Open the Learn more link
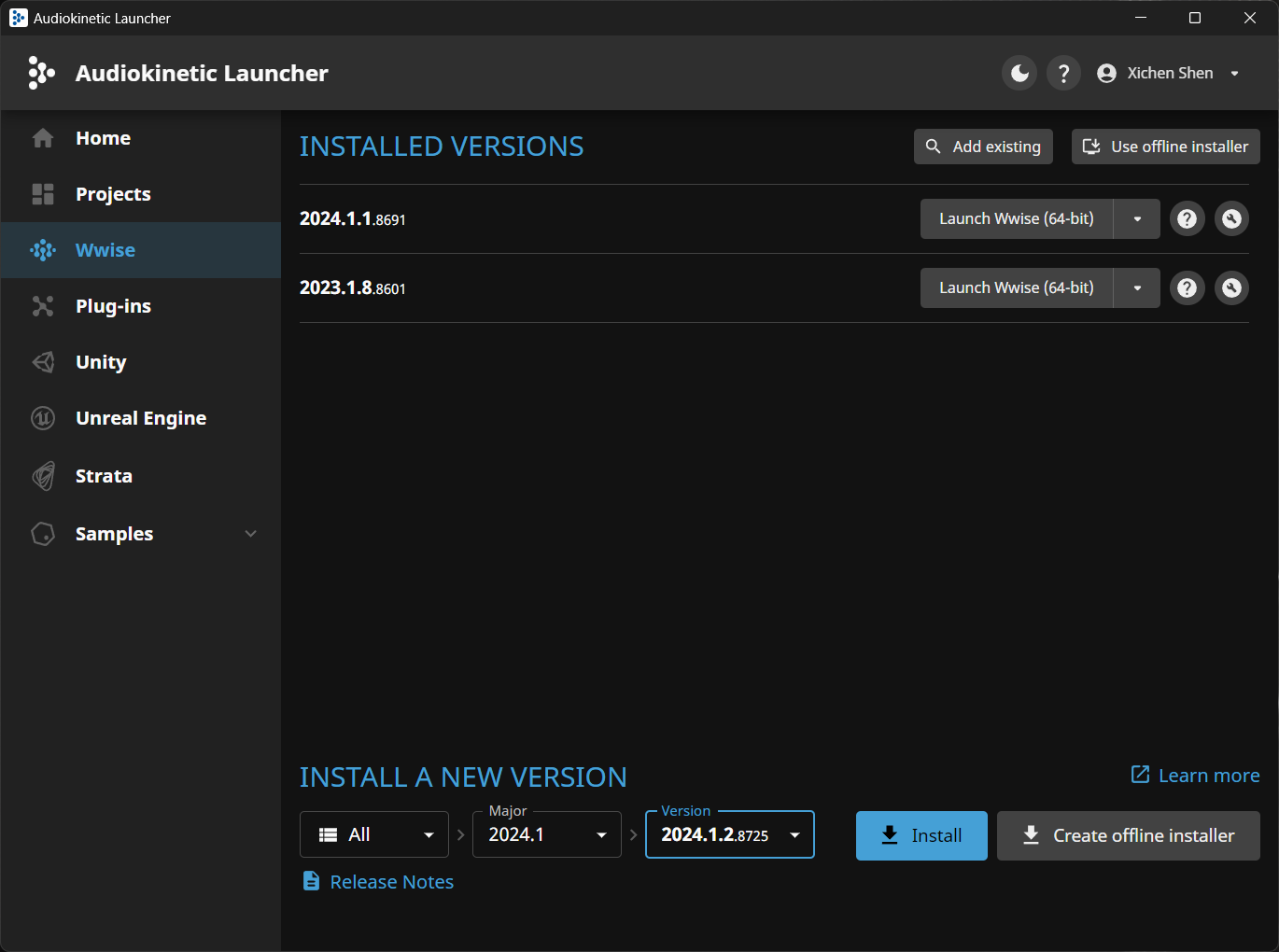Image resolution: width=1279 pixels, height=952 pixels. pyautogui.click(x=1195, y=776)
